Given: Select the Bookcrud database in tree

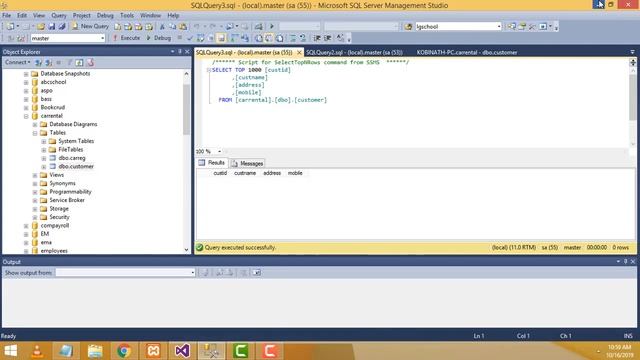Looking at the screenshot, I should [53, 107].
